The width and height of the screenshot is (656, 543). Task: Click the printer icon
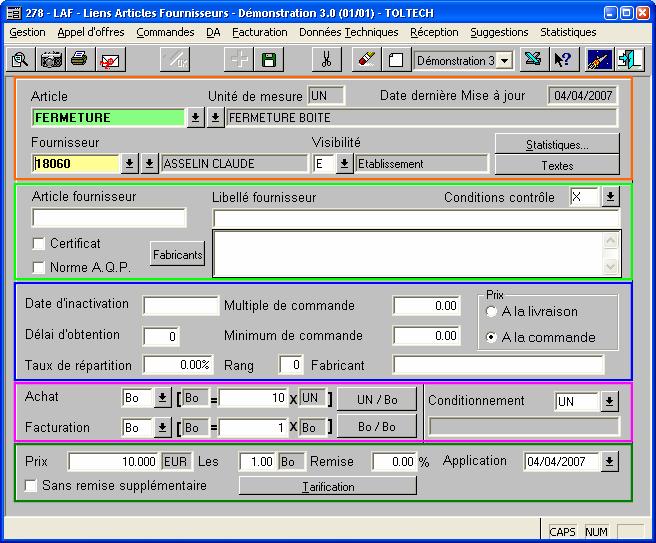(x=79, y=60)
